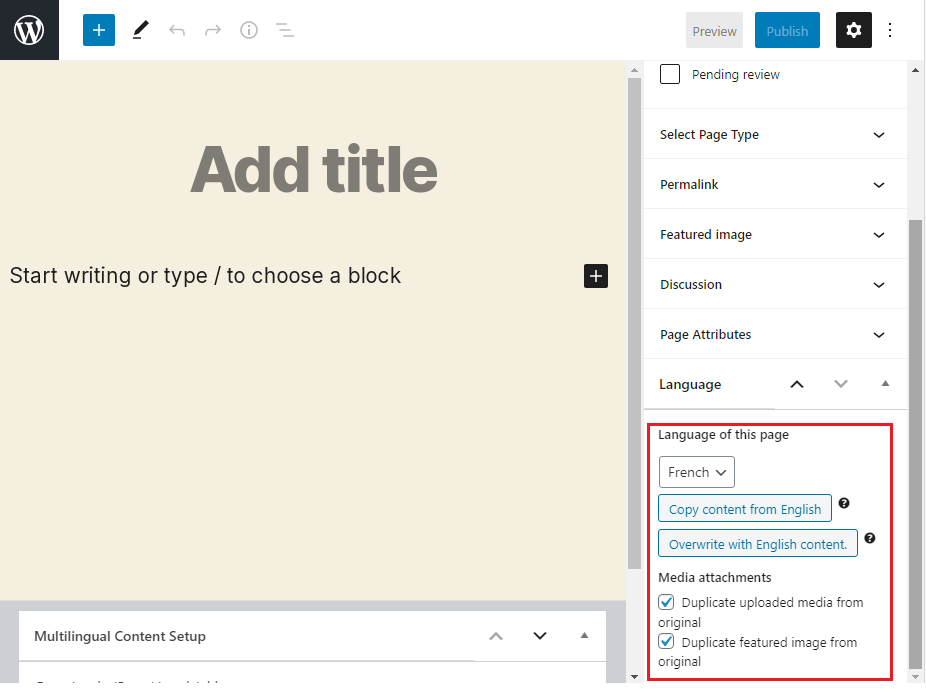The width and height of the screenshot is (926, 696).
Task: Expand the Featured image panel
Action: [773, 235]
